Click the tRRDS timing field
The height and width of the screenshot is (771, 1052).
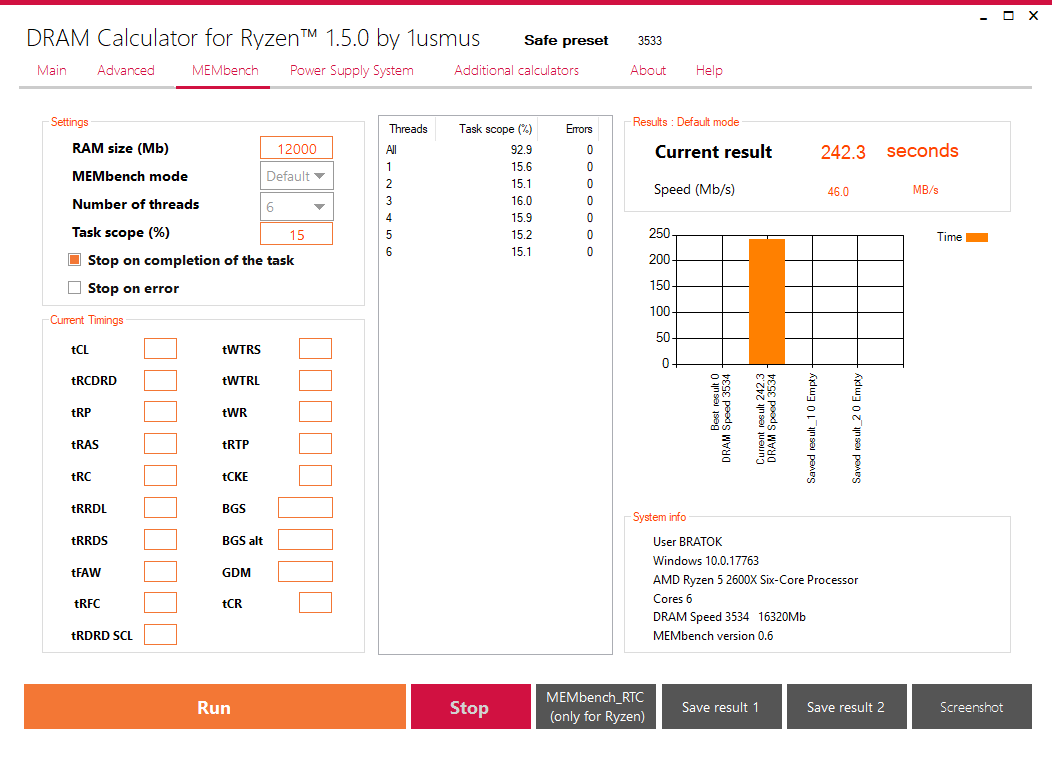160,539
